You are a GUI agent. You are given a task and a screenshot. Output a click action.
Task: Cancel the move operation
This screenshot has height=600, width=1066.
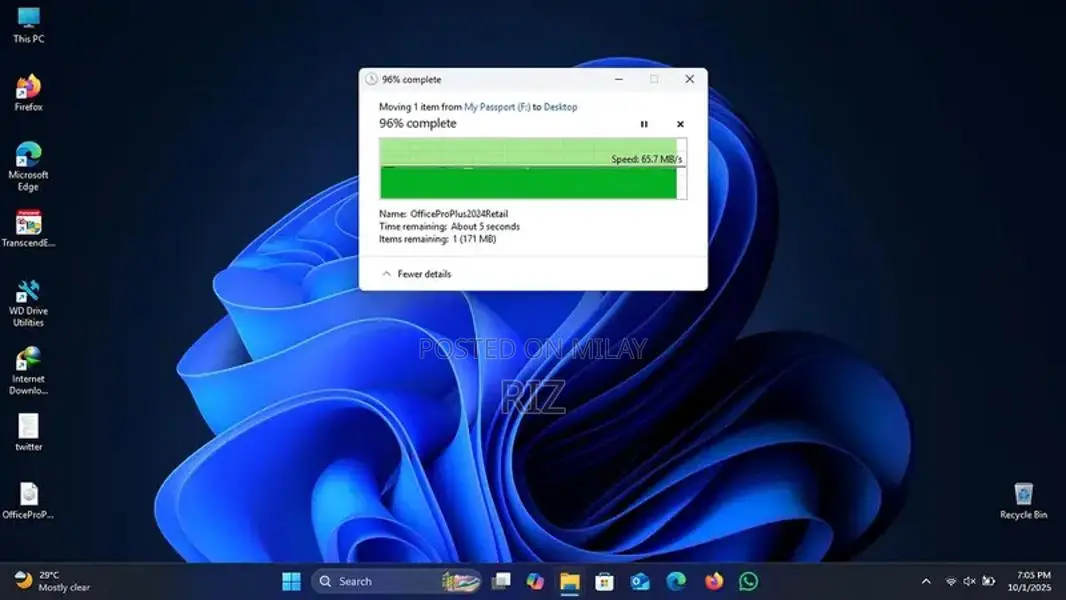(x=680, y=124)
